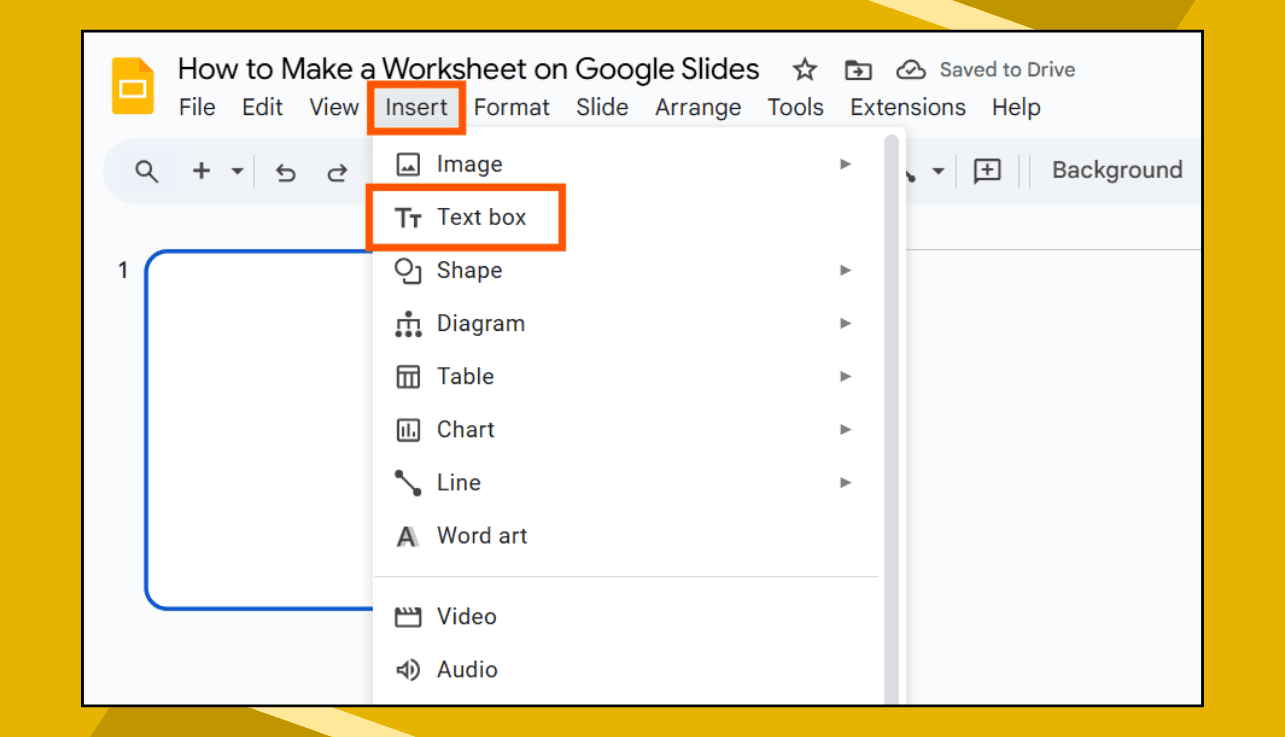Open the Format menu

click(x=511, y=107)
